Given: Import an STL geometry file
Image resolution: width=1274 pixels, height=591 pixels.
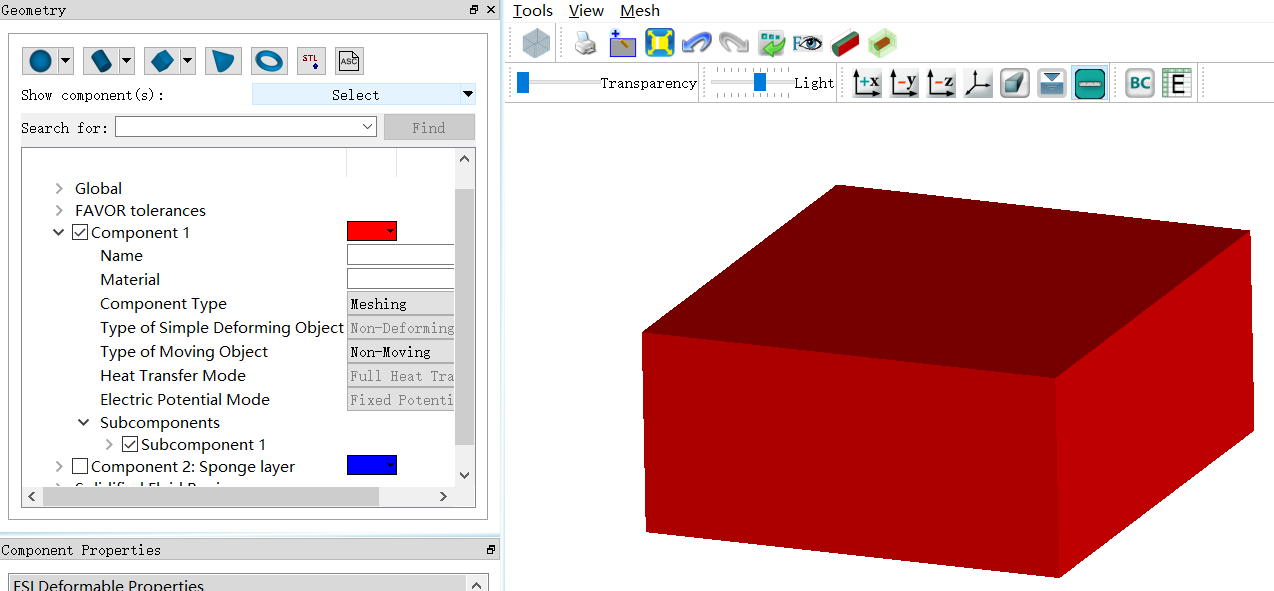Looking at the screenshot, I should (311, 61).
